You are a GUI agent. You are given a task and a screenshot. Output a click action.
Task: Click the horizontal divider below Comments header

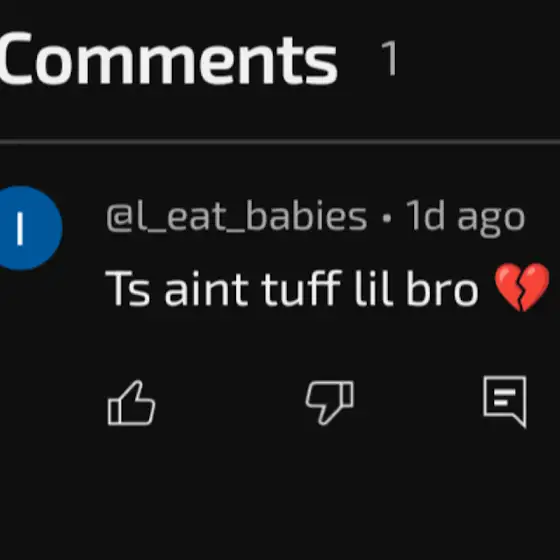point(280,142)
